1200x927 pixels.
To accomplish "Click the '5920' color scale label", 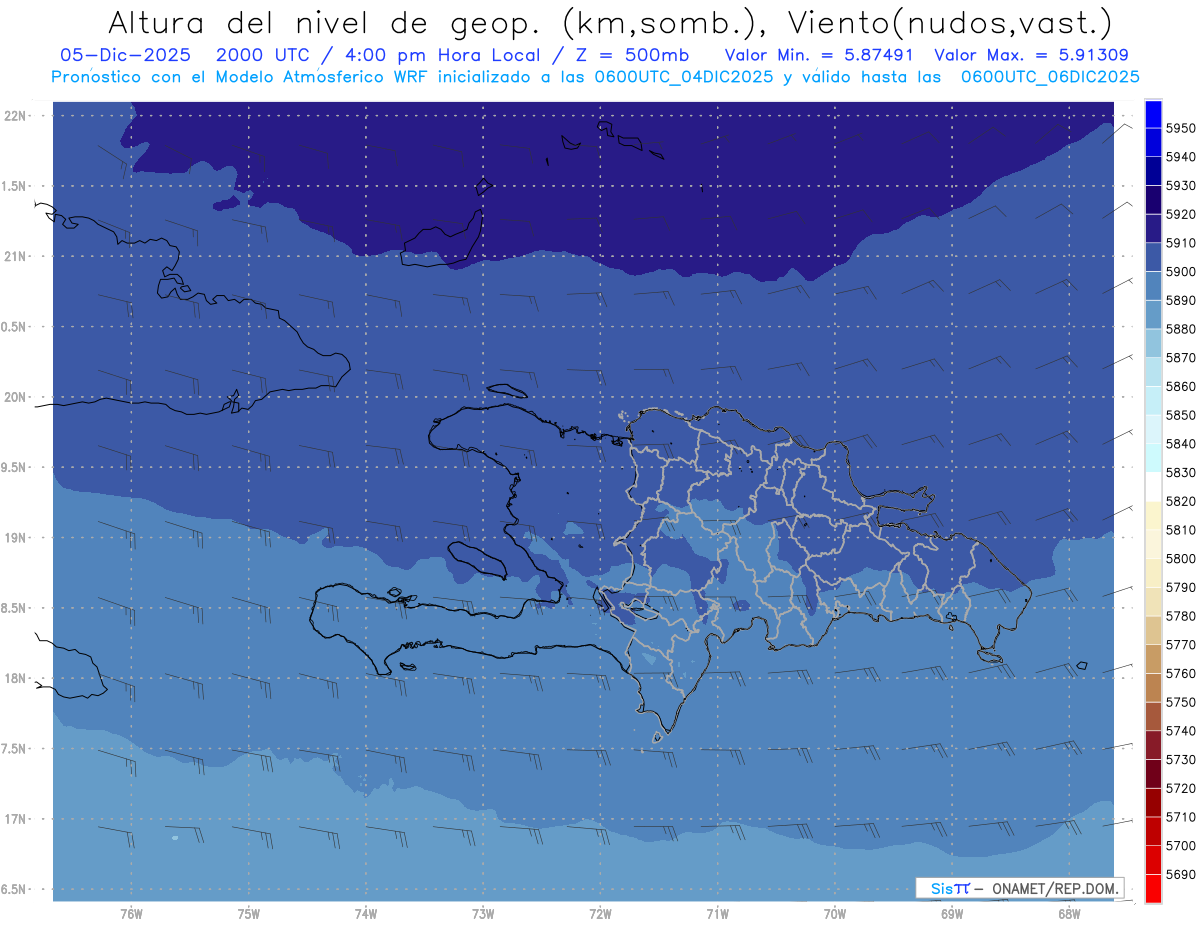I will click(x=1181, y=214).
